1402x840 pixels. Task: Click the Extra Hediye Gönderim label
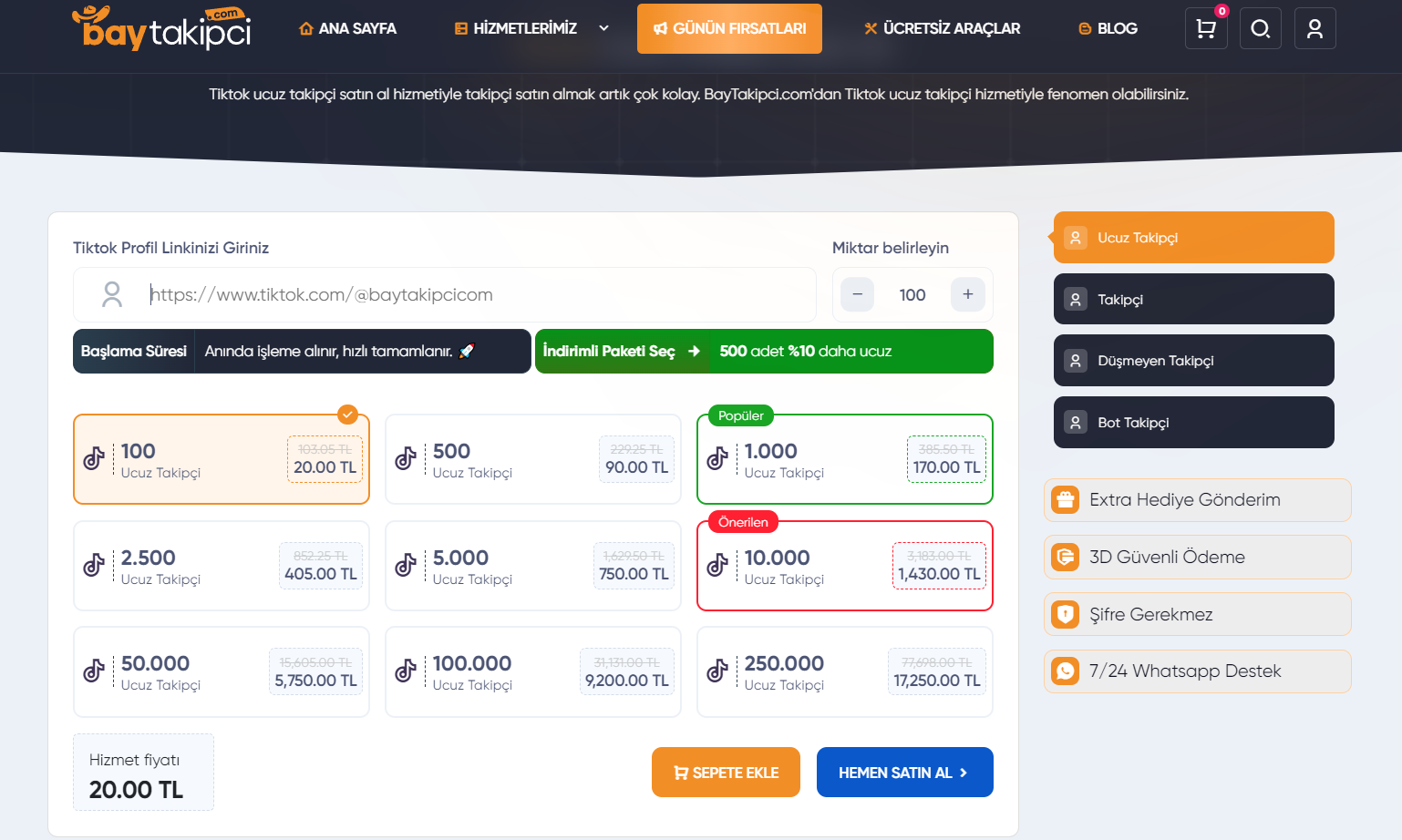[x=1185, y=499]
